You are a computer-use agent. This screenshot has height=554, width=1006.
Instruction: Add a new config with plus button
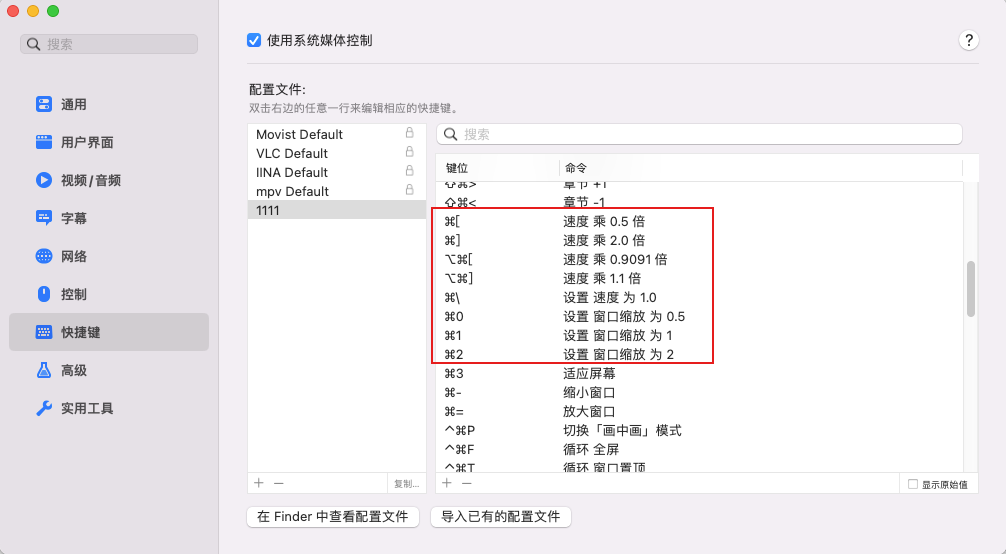[x=259, y=483]
